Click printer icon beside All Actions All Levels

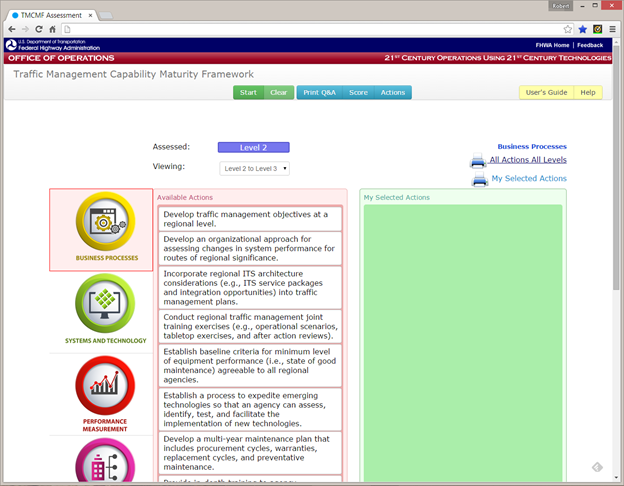[478, 160]
